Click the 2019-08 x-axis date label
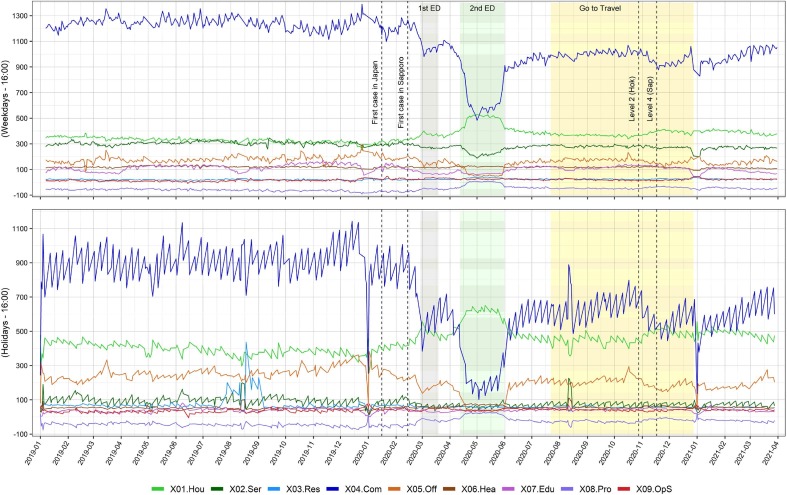Screen dimensions: 787x495 (x=224, y=452)
